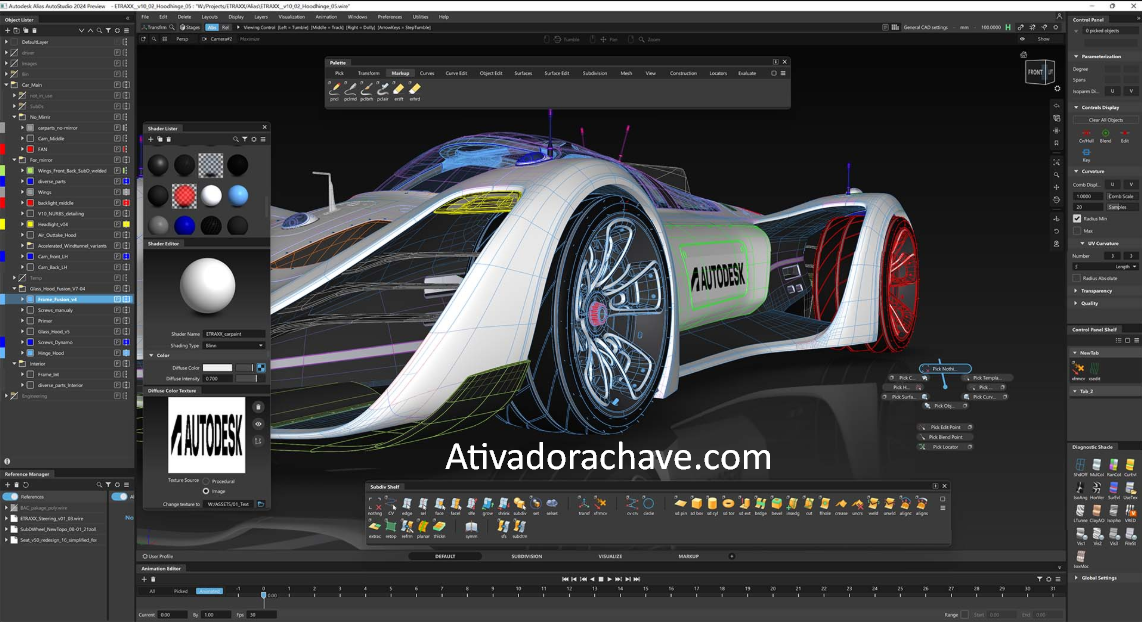Choose the transf transform tool in Subdiv Shelf
Image resolution: width=1142 pixels, height=622 pixels.
pyautogui.click(x=583, y=505)
